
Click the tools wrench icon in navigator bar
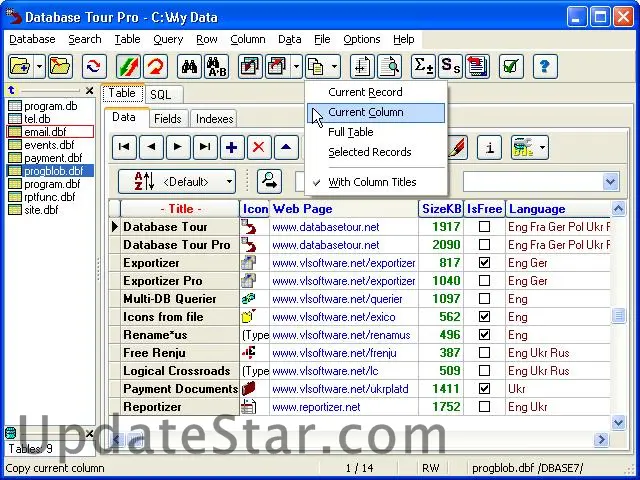523,147
